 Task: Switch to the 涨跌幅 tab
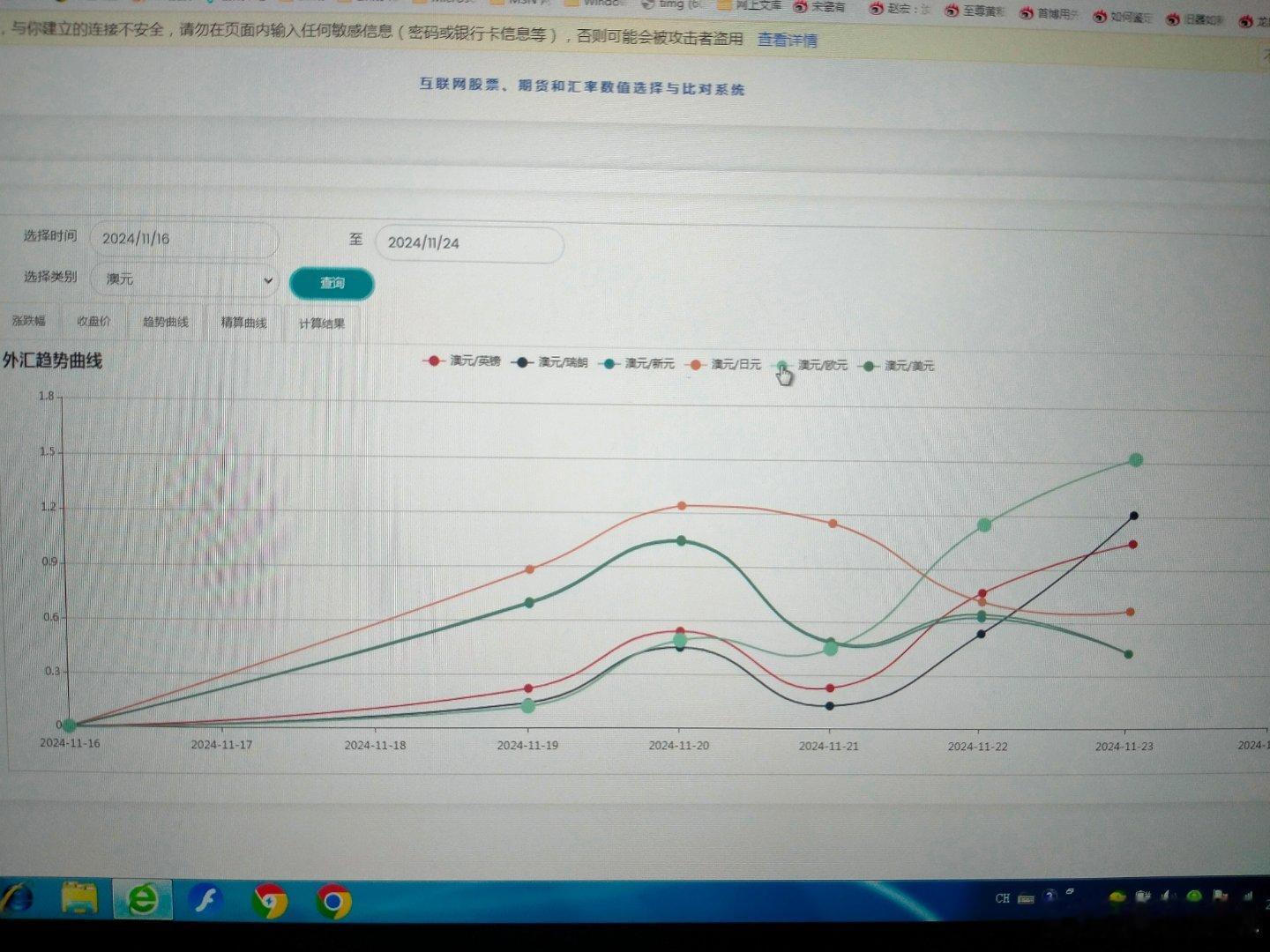[x=29, y=321]
